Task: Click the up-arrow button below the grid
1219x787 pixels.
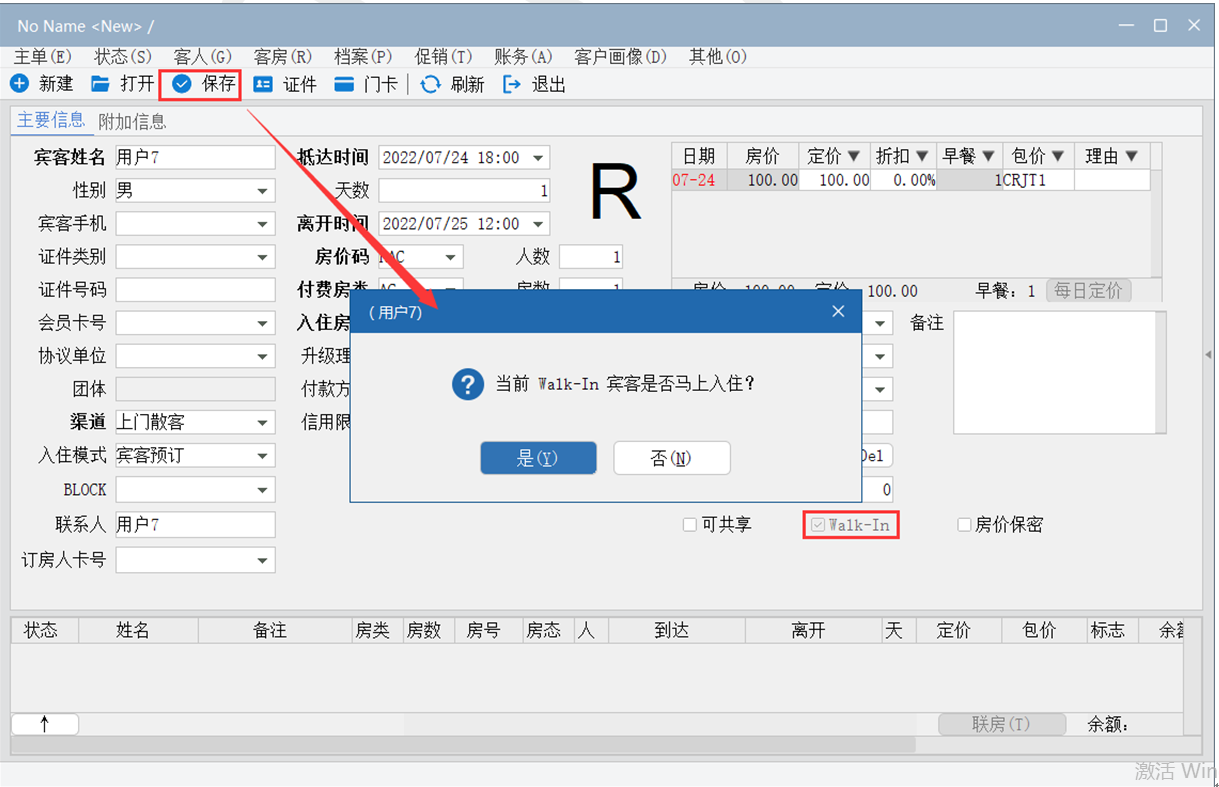Action: pyautogui.click(x=45, y=723)
